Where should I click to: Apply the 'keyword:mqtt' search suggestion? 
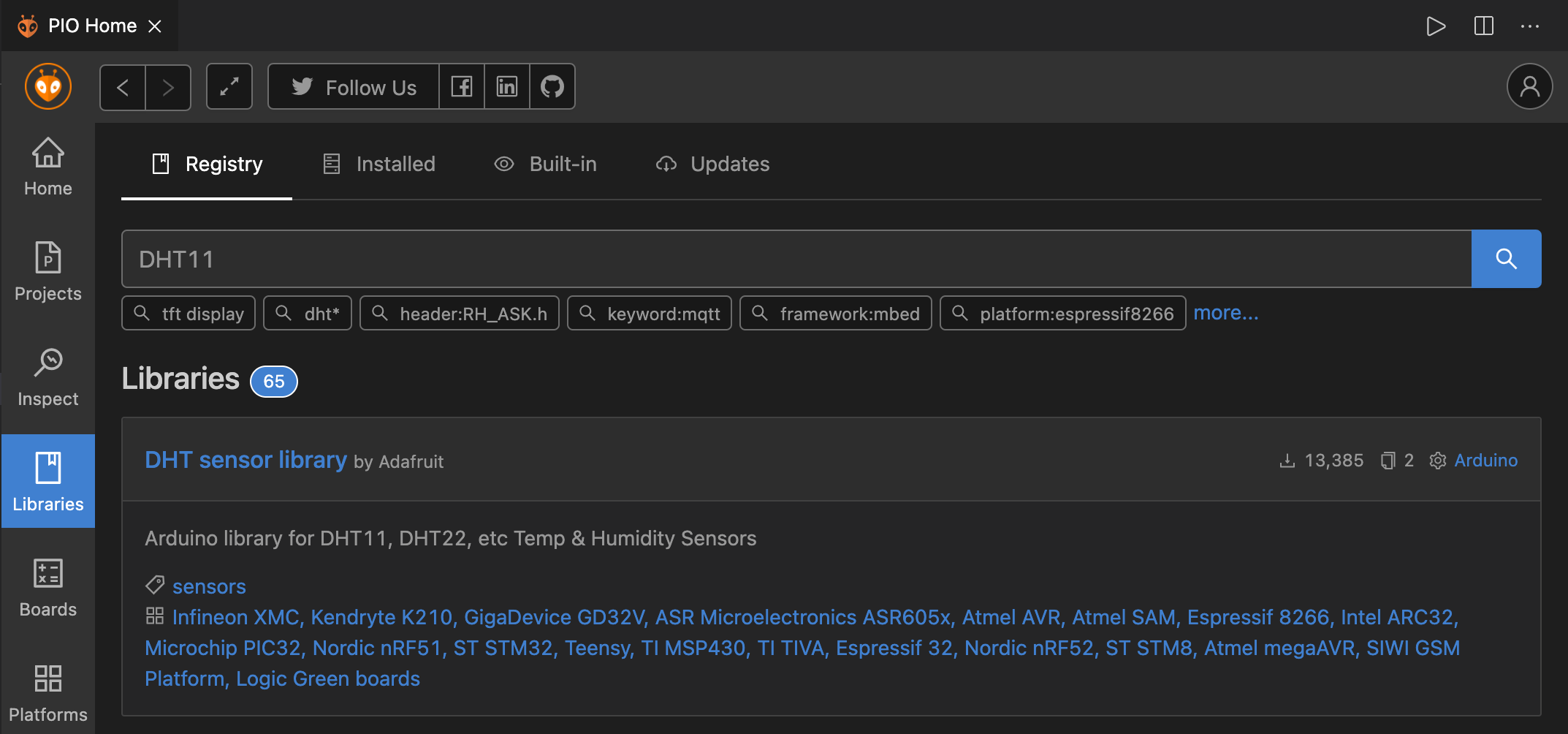point(650,313)
